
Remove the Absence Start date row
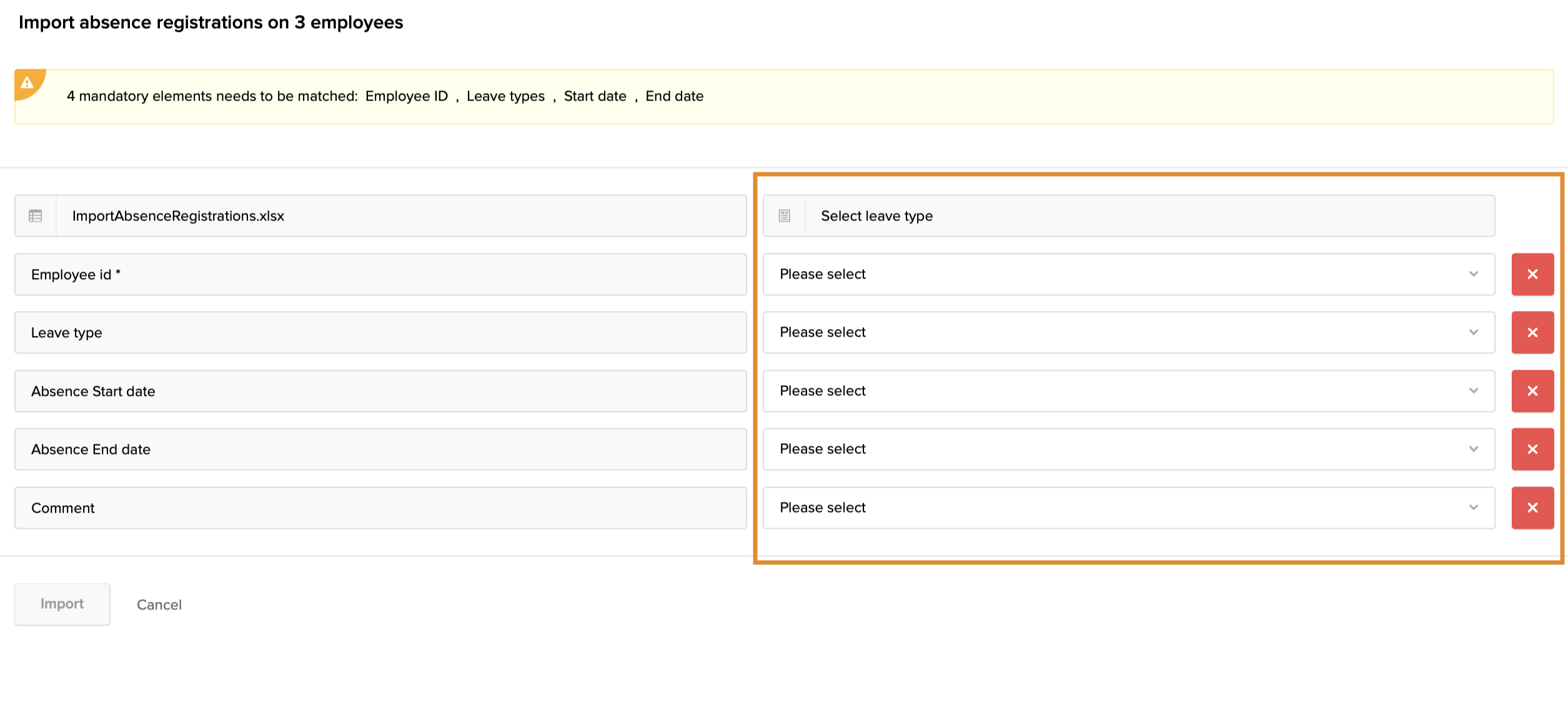click(1532, 391)
